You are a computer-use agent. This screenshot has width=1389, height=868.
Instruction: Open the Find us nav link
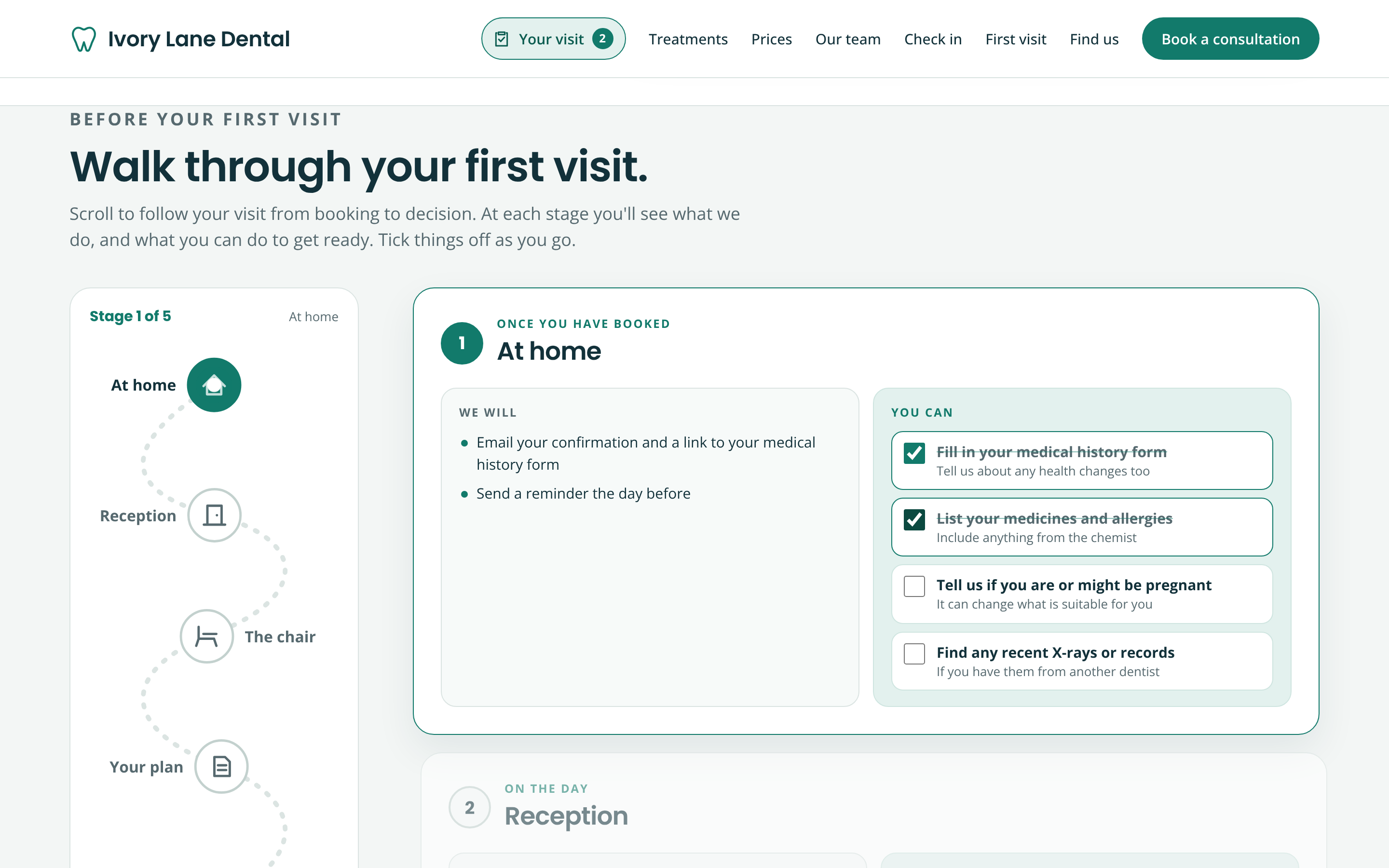tap(1094, 39)
